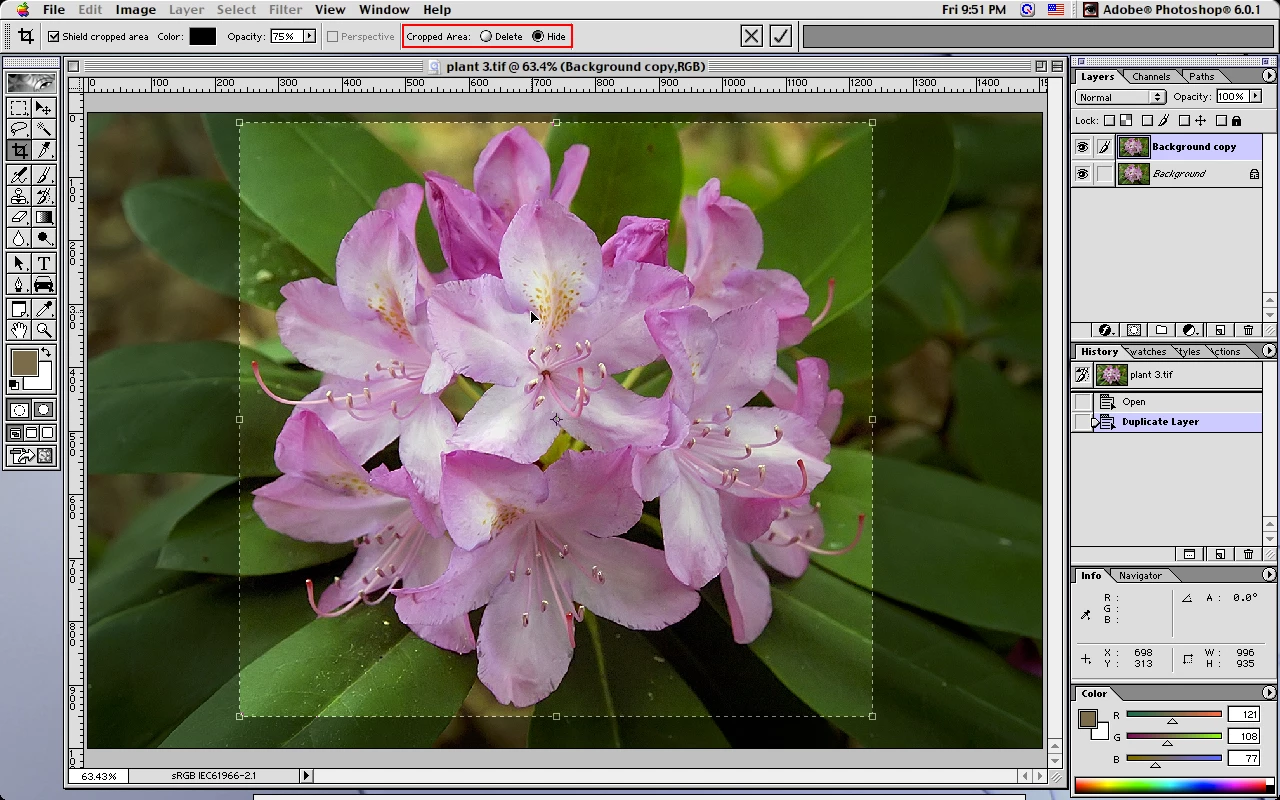Open the History palette flyout menu
The width and height of the screenshot is (1280, 800).
point(1269,351)
